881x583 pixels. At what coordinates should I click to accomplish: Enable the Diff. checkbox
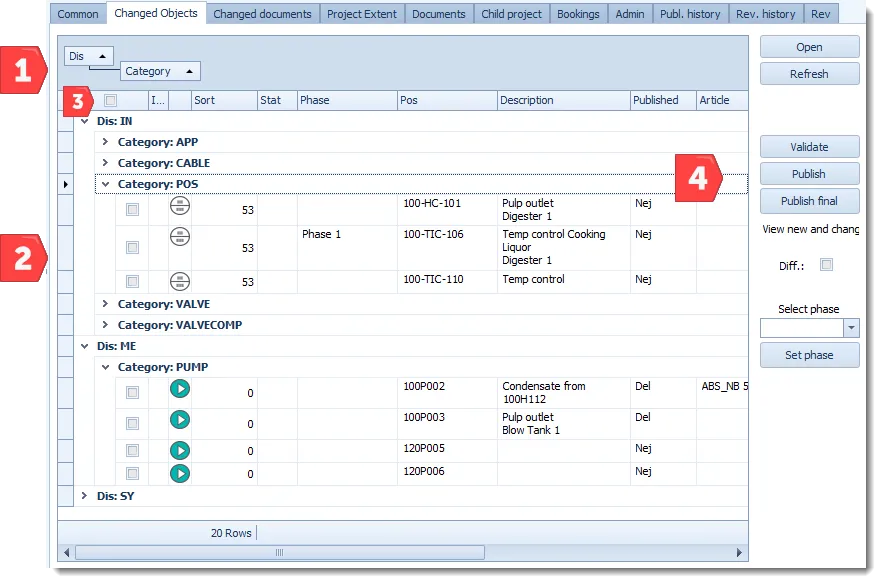826,265
